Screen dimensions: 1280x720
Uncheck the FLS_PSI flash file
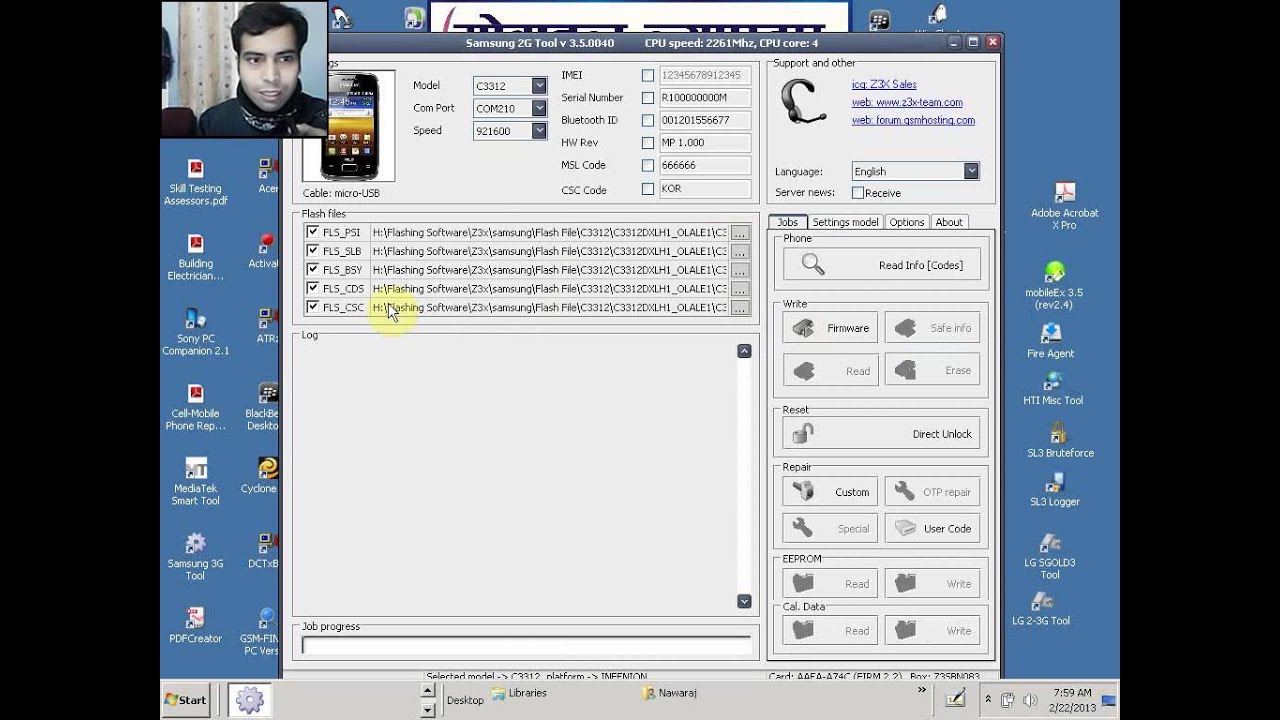pos(313,232)
